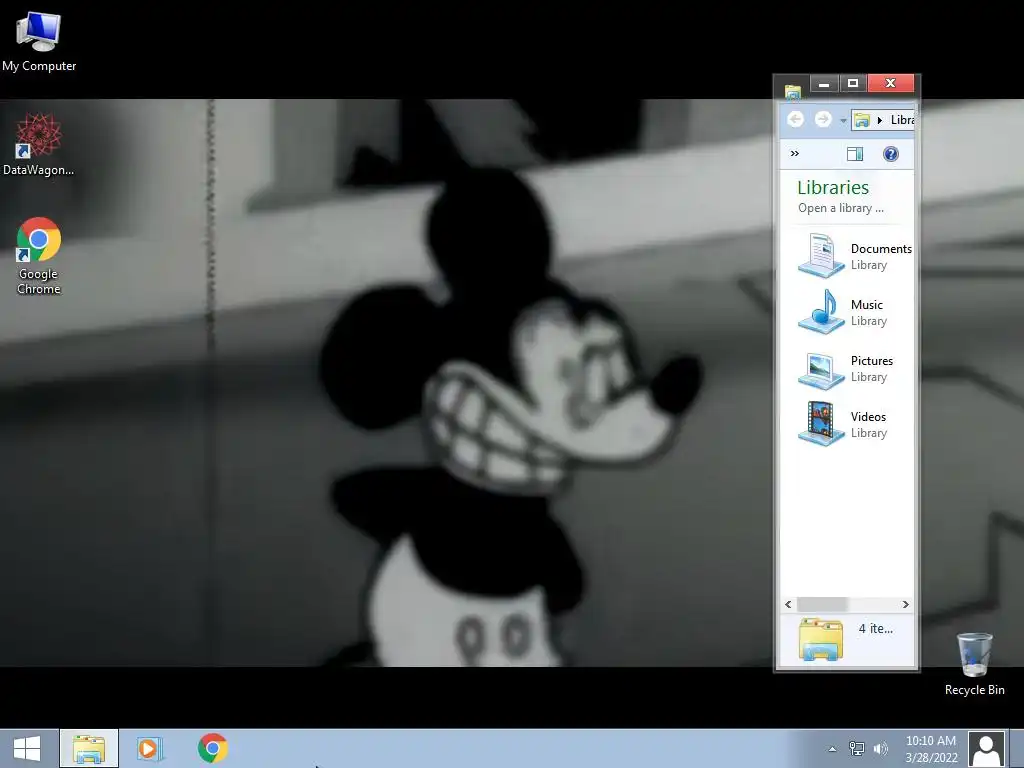Open recent pages dropdown in Explorer
This screenshot has height=768, width=1024.
coord(843,121)
